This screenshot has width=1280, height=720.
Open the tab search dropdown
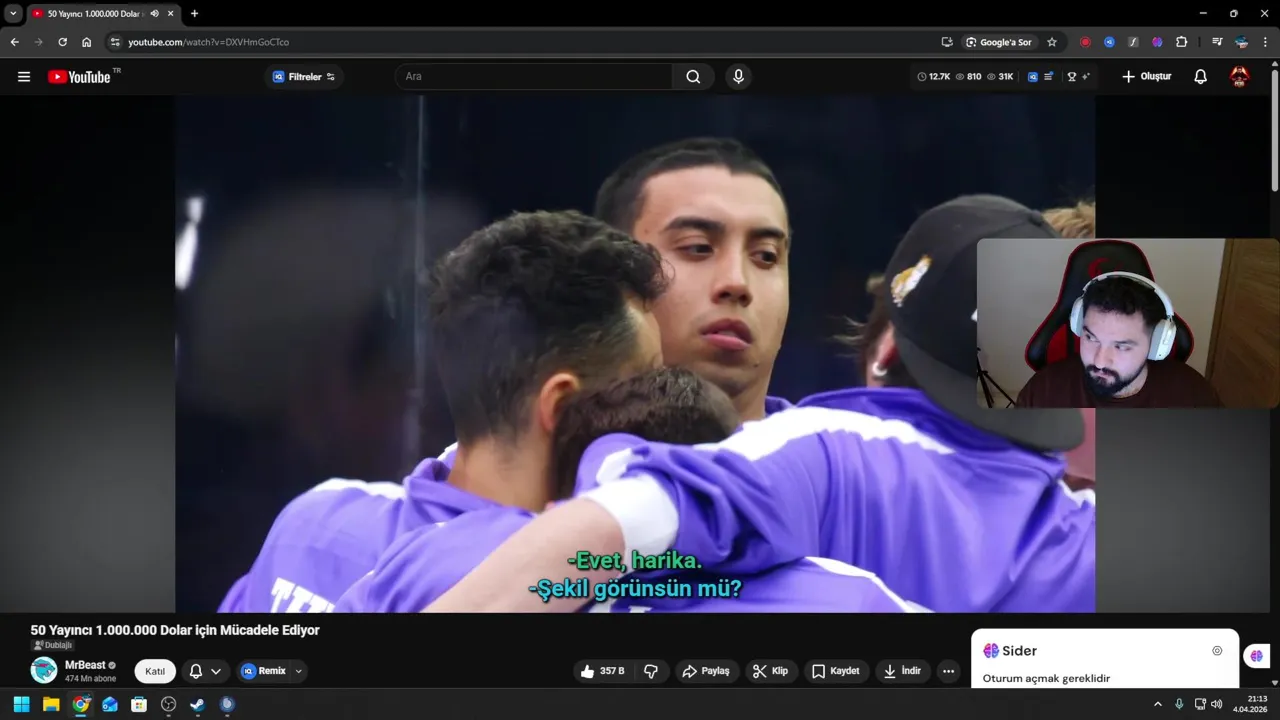tap(13, 13)
